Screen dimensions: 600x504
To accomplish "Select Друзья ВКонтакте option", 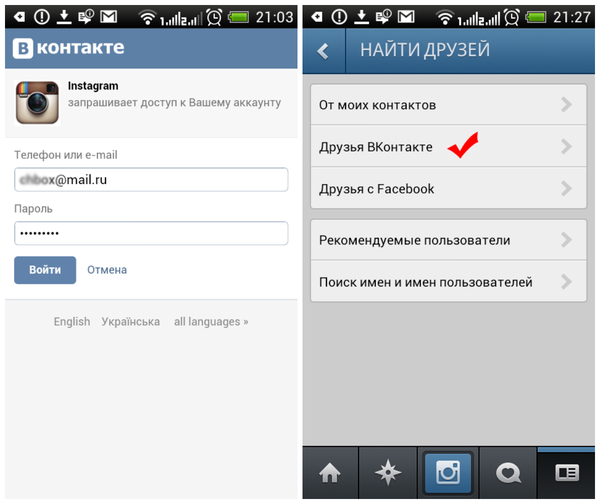I will point(448,146).
